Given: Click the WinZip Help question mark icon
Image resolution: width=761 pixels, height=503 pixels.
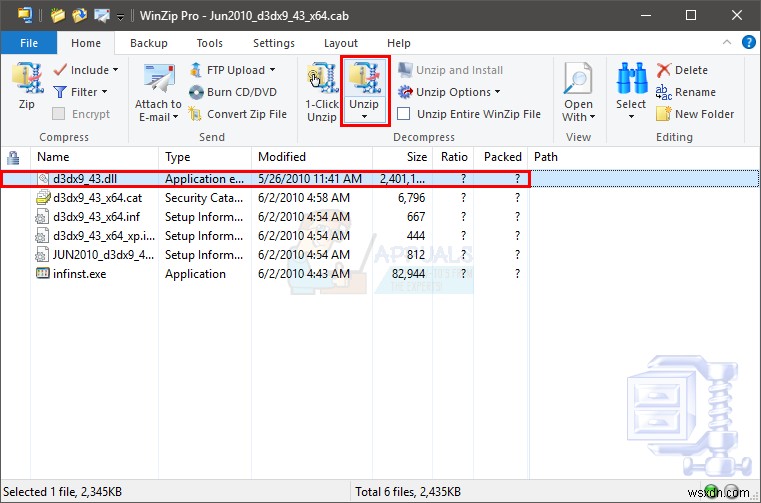Looking at the screenshot, I should pyautogui.click(x=749, y=42).
